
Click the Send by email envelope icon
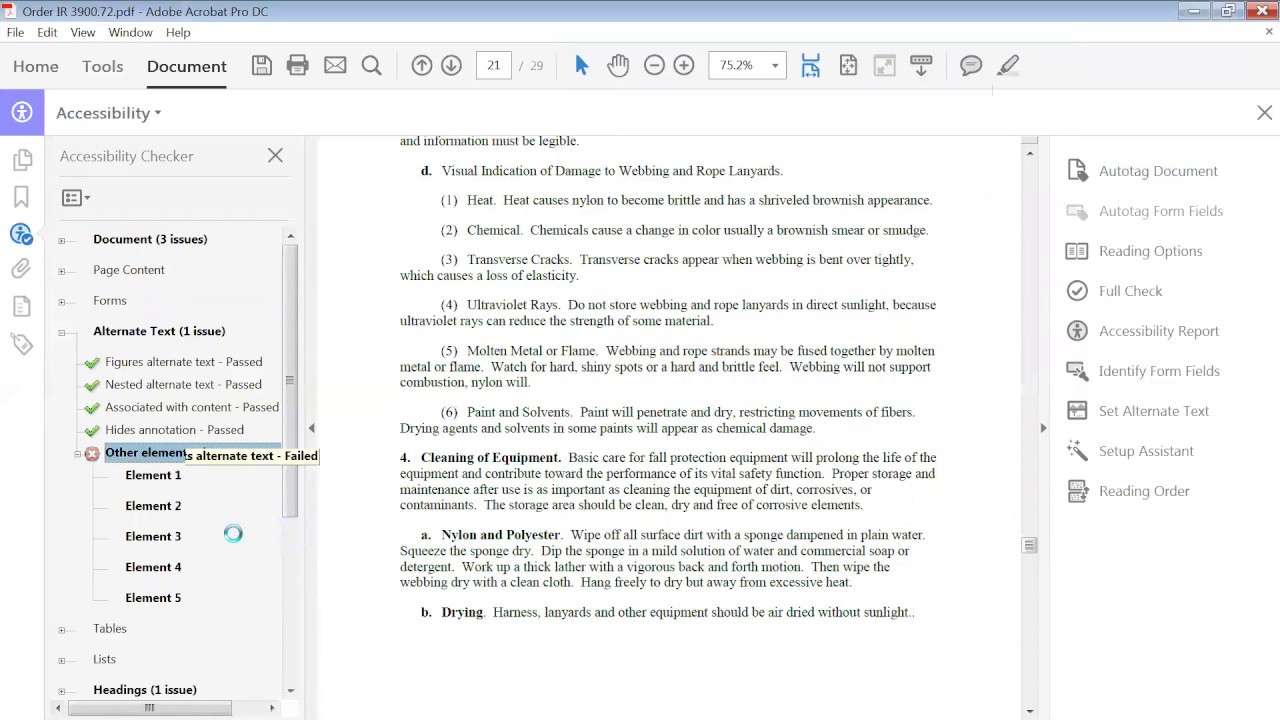[x=335, y=65]
